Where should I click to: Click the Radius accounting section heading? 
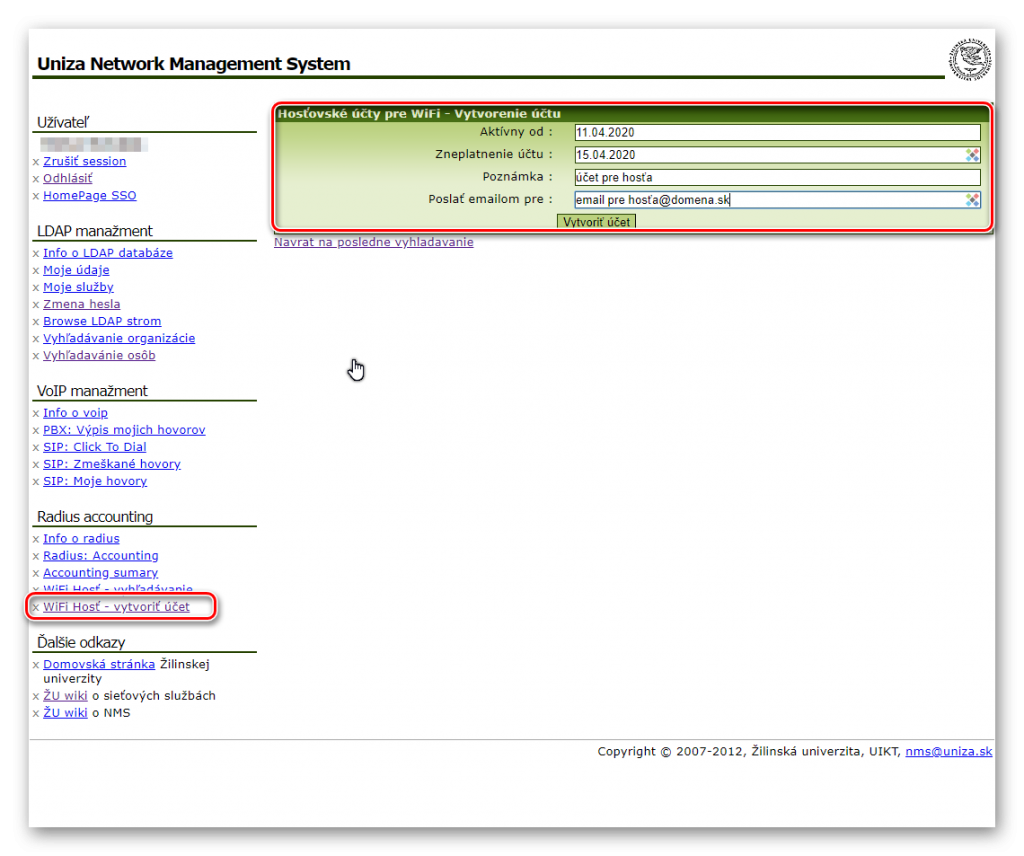pyautogui.click(x=95, y=516)
